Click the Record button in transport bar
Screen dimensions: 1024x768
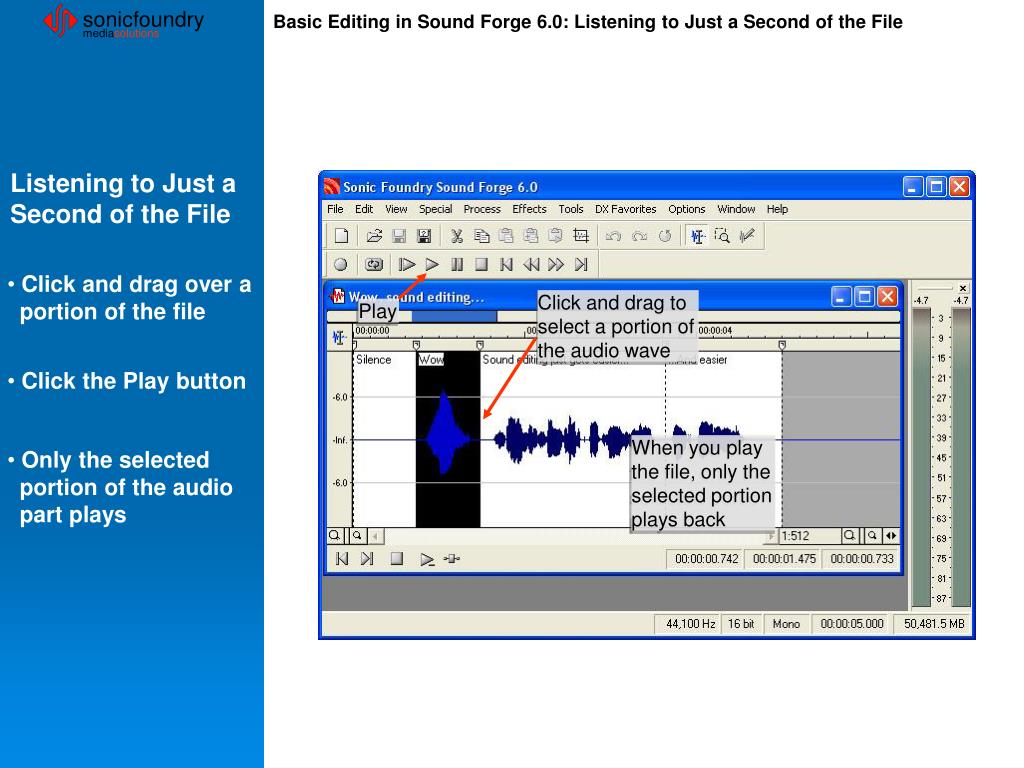(341, 264)
